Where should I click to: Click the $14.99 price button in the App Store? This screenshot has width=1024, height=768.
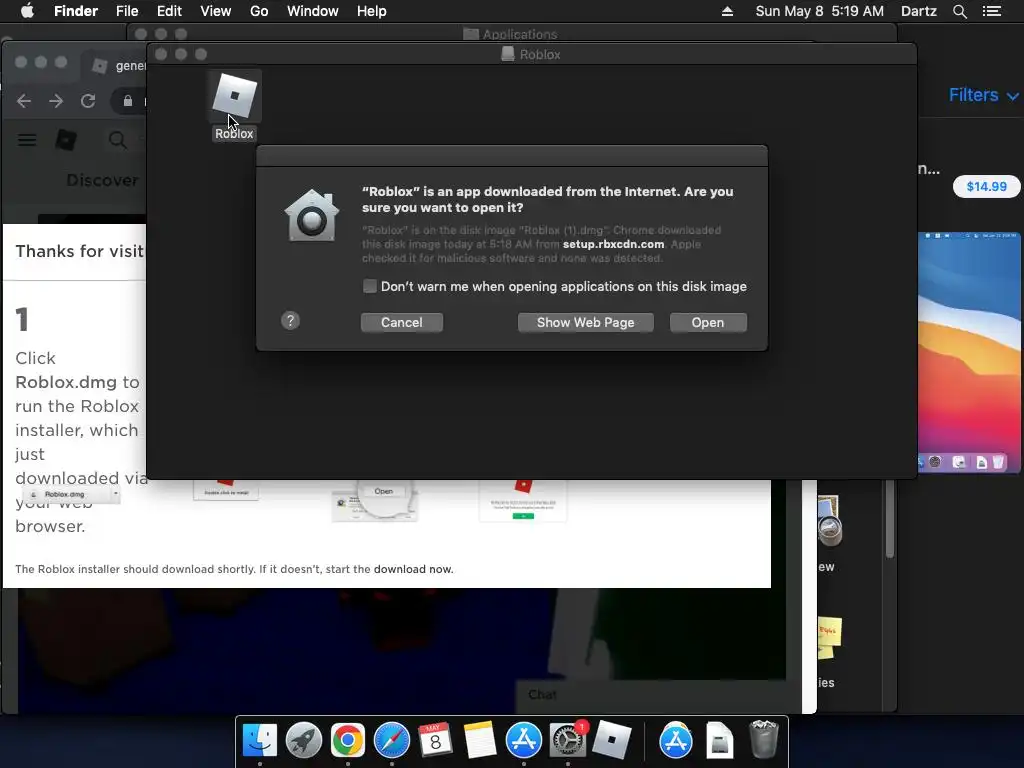(986, 187)
